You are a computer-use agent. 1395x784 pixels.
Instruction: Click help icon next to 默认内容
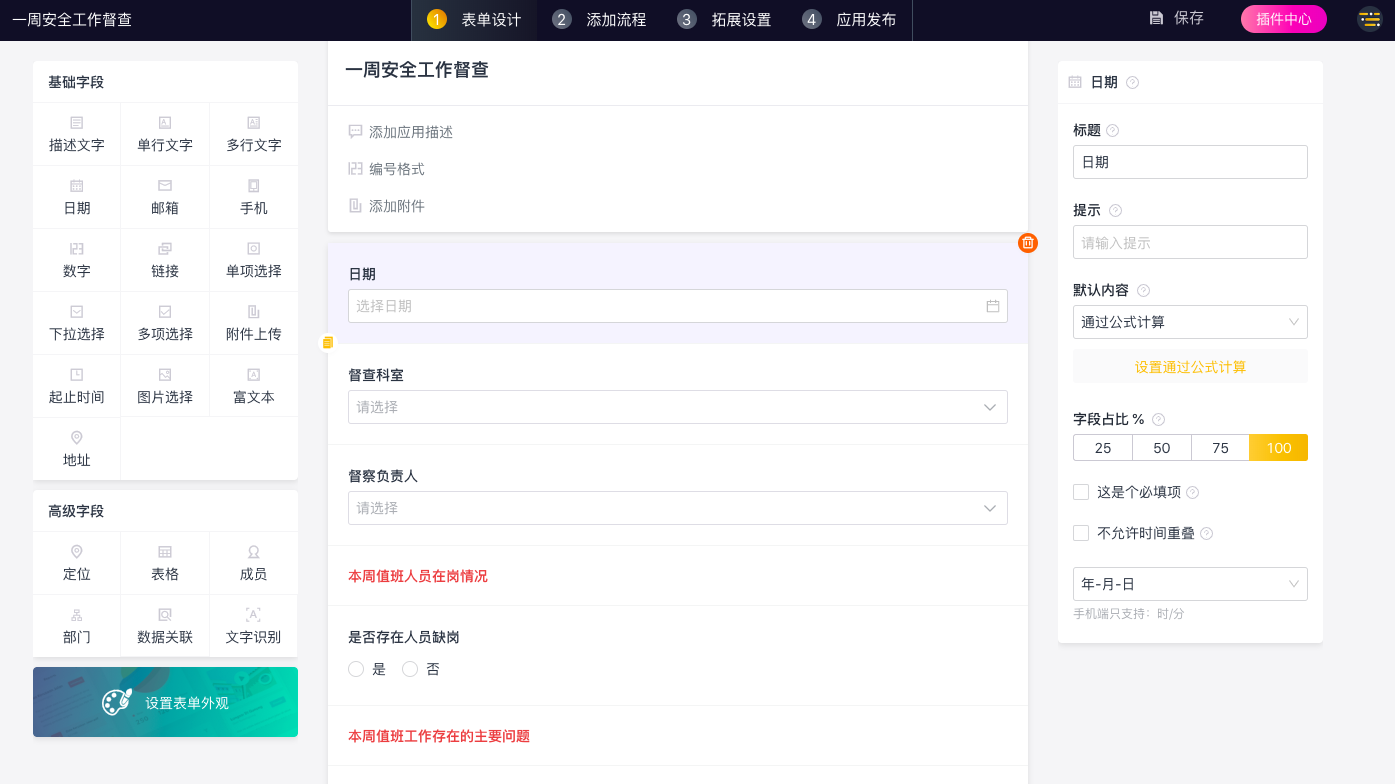[x=1143, y=291]
